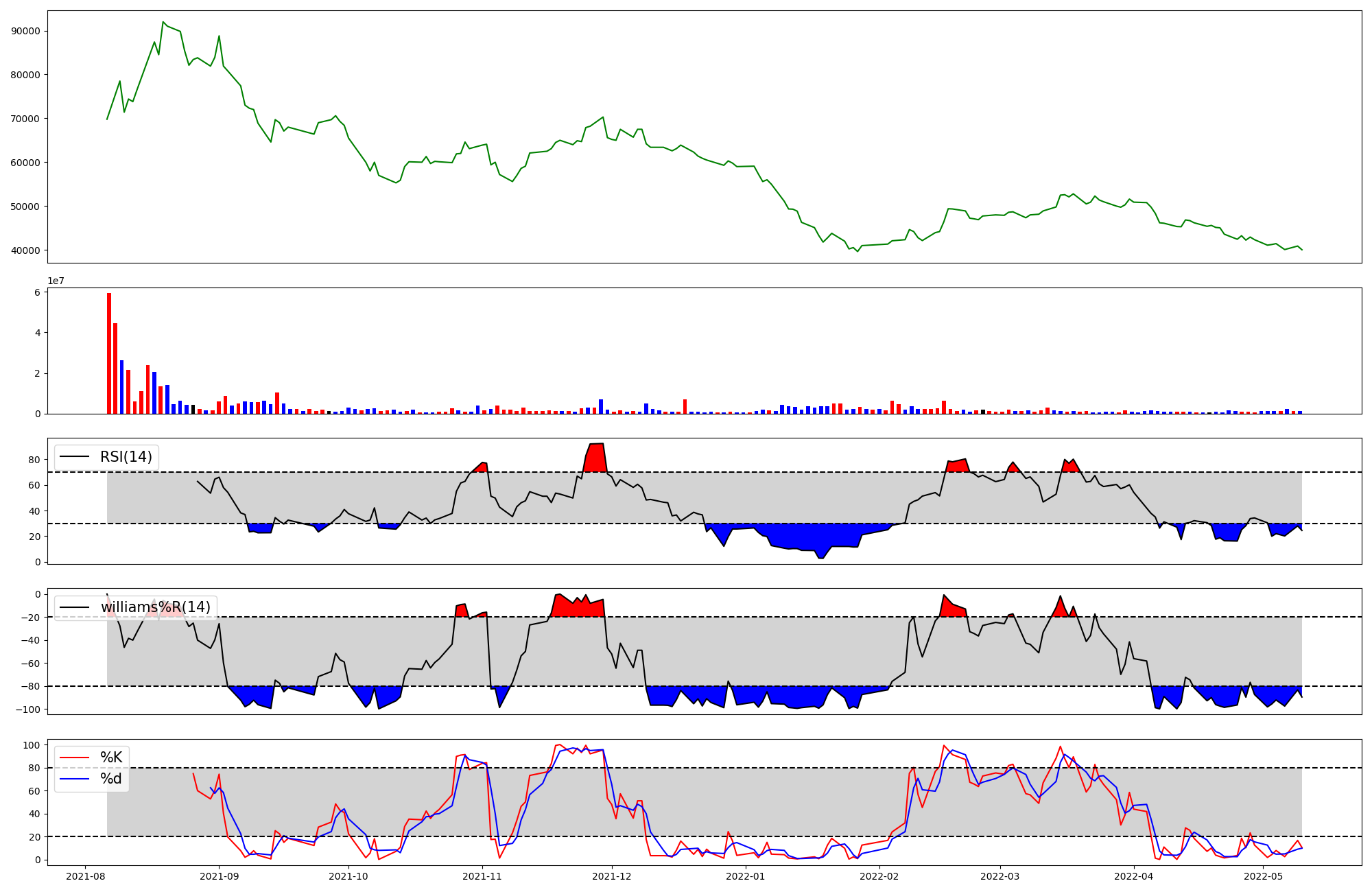Click the 2022-03 x-axis date label
The height and width of the screenshot is (892, 1372).
[x=1000, y=876]
